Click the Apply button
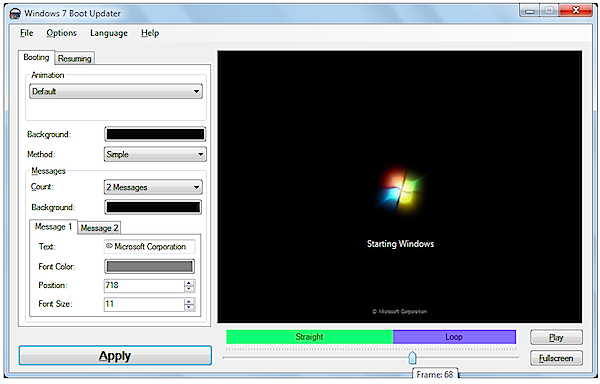This screenshot has width=600, height=384. tap(115, 356)
